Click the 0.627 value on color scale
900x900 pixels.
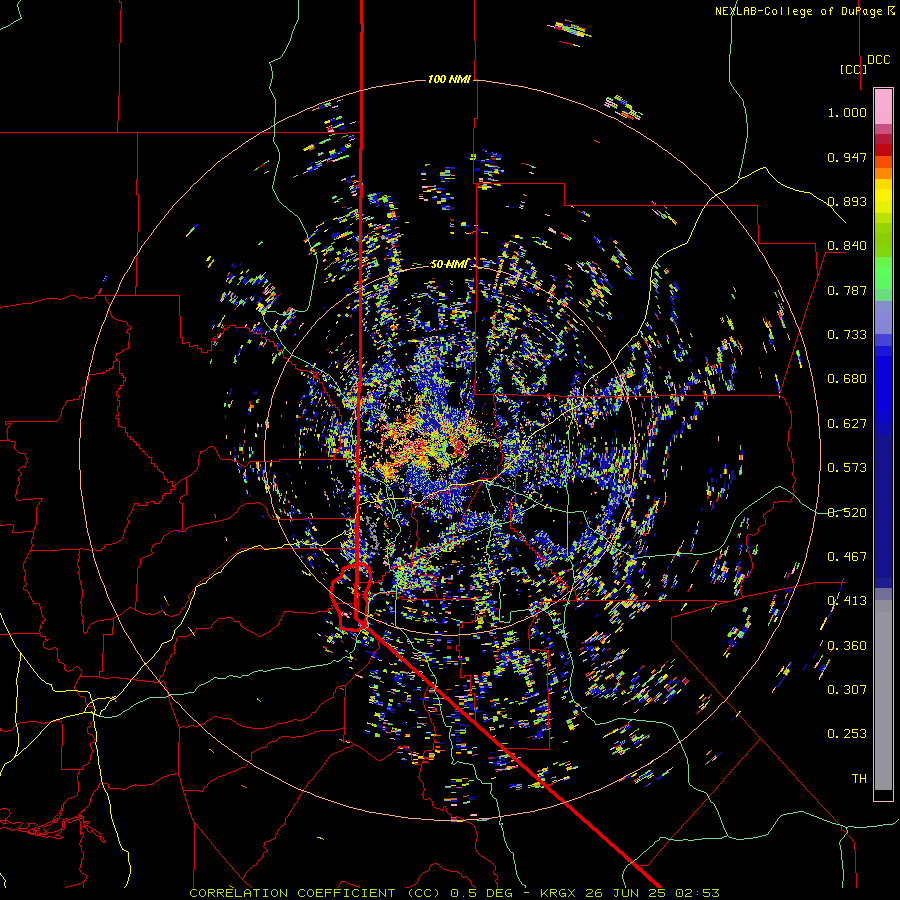(847, 424)
